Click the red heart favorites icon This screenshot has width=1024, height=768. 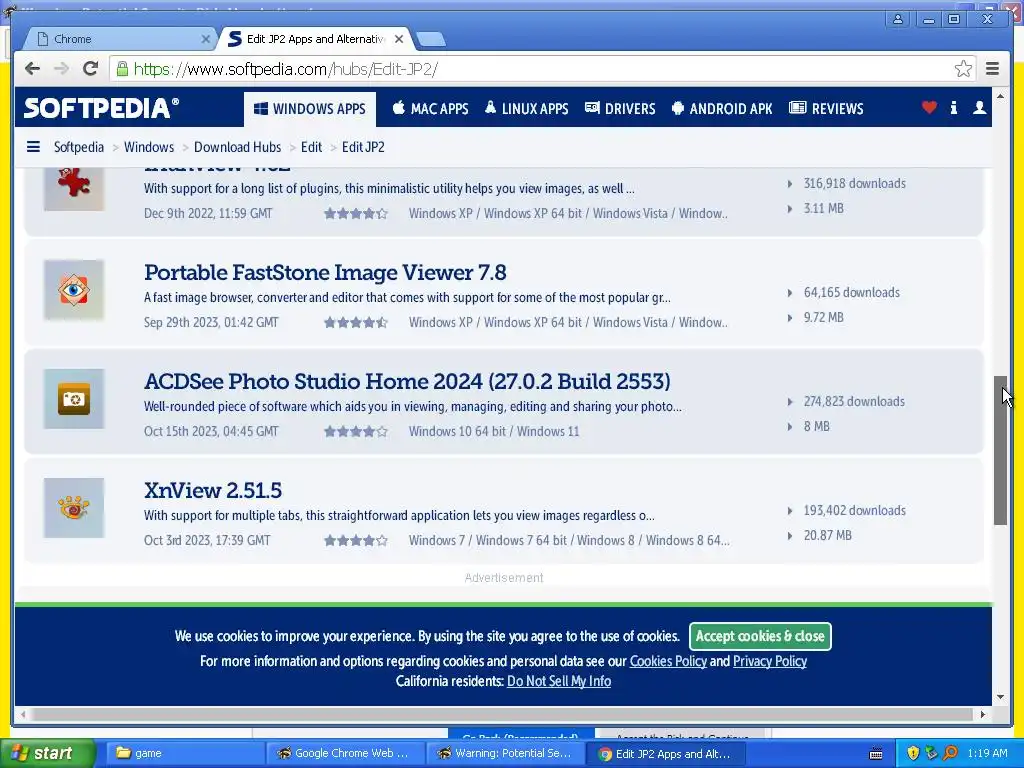pyautogui.click(x=929, y=108)
